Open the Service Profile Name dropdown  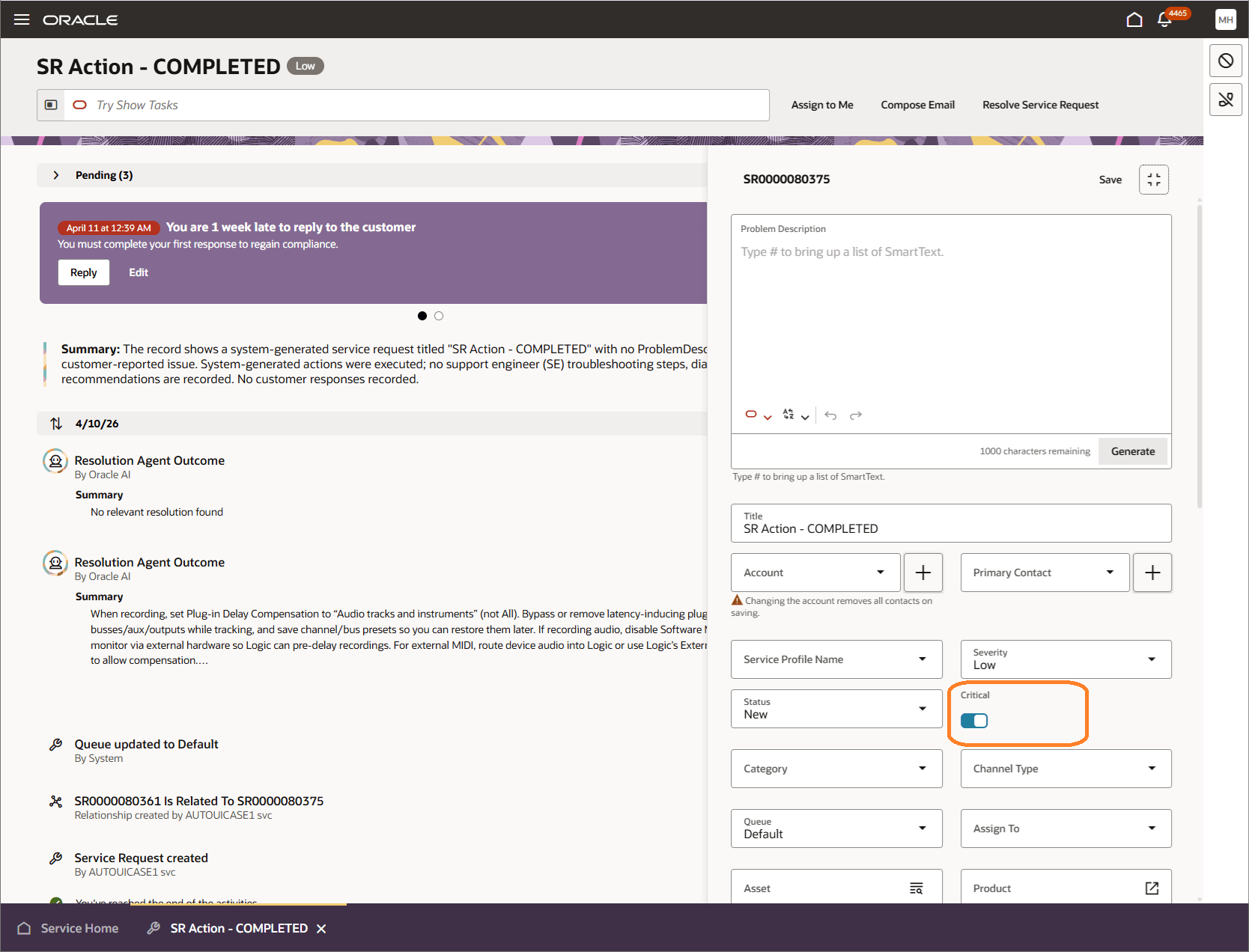click(x=836, y=659)
